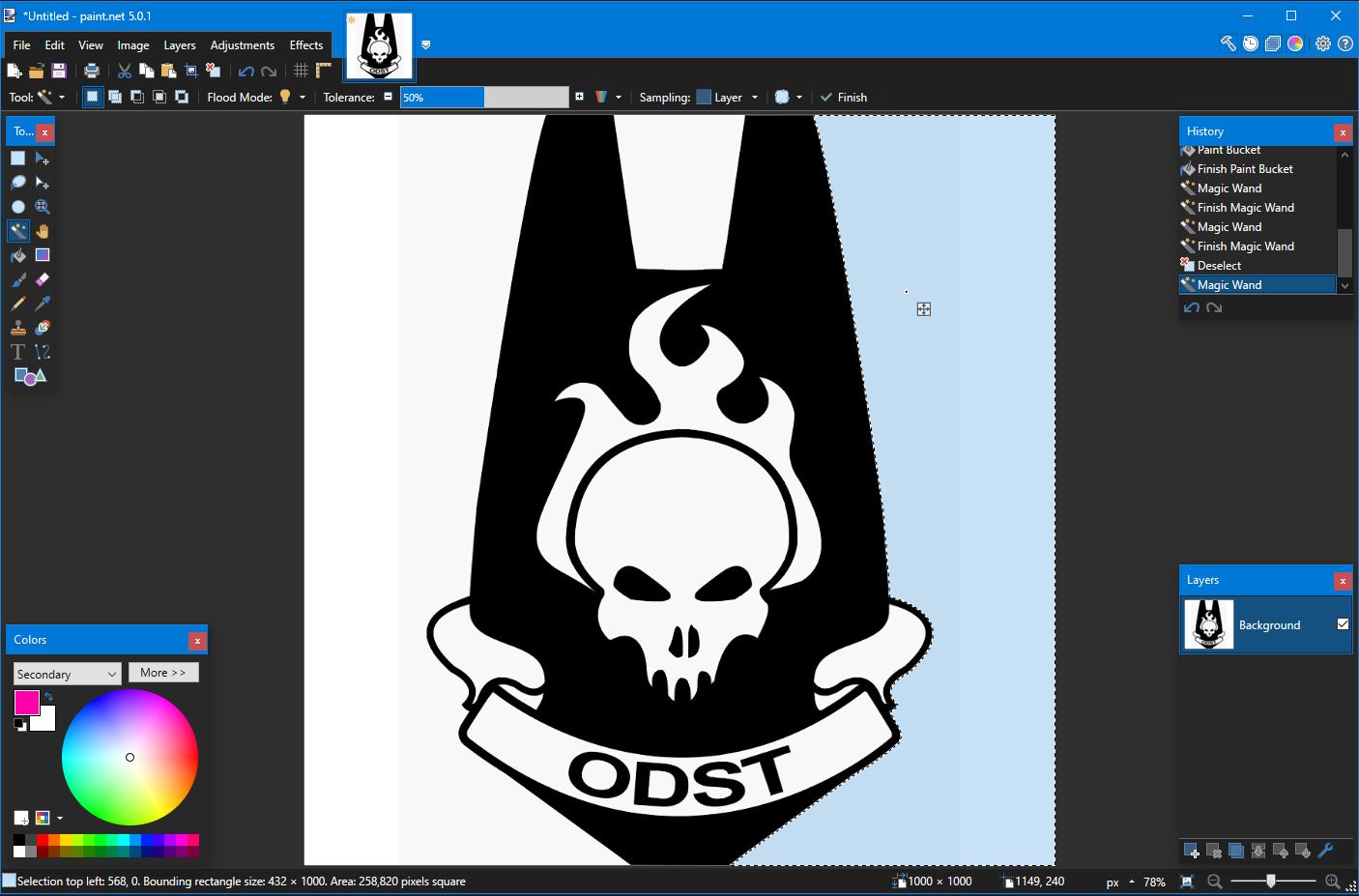
Task: Select the Lasso Select tool
Action: coord(18,183)
